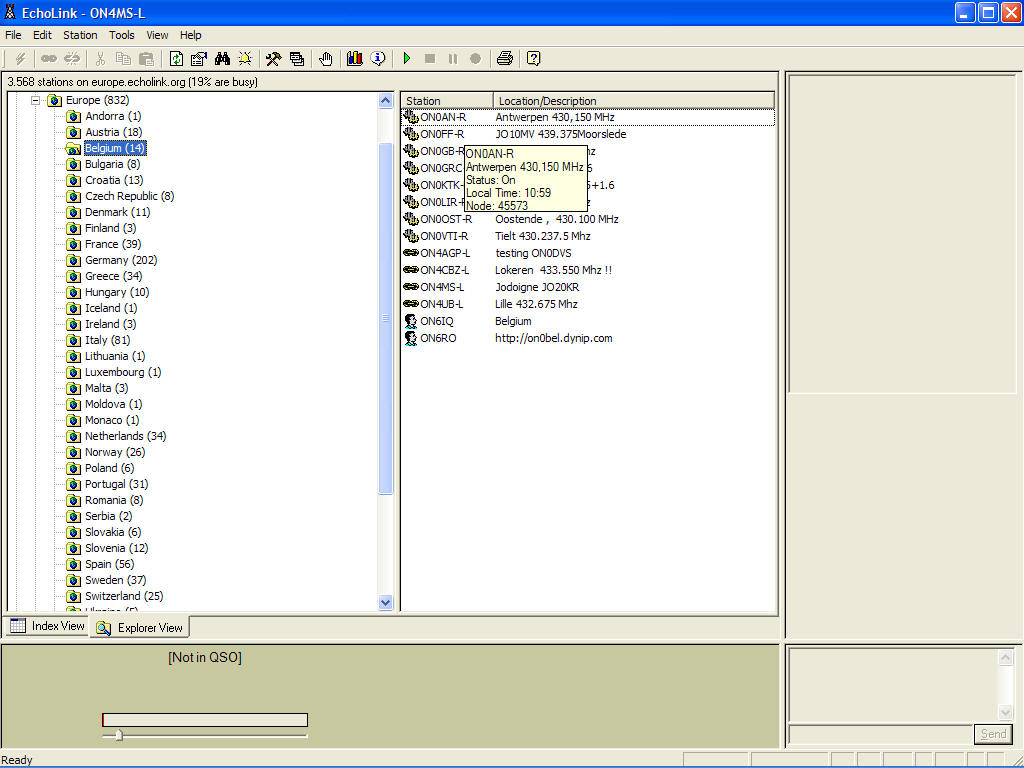Click the lightning Transmit toolbar icon

(x=20, y=59)
